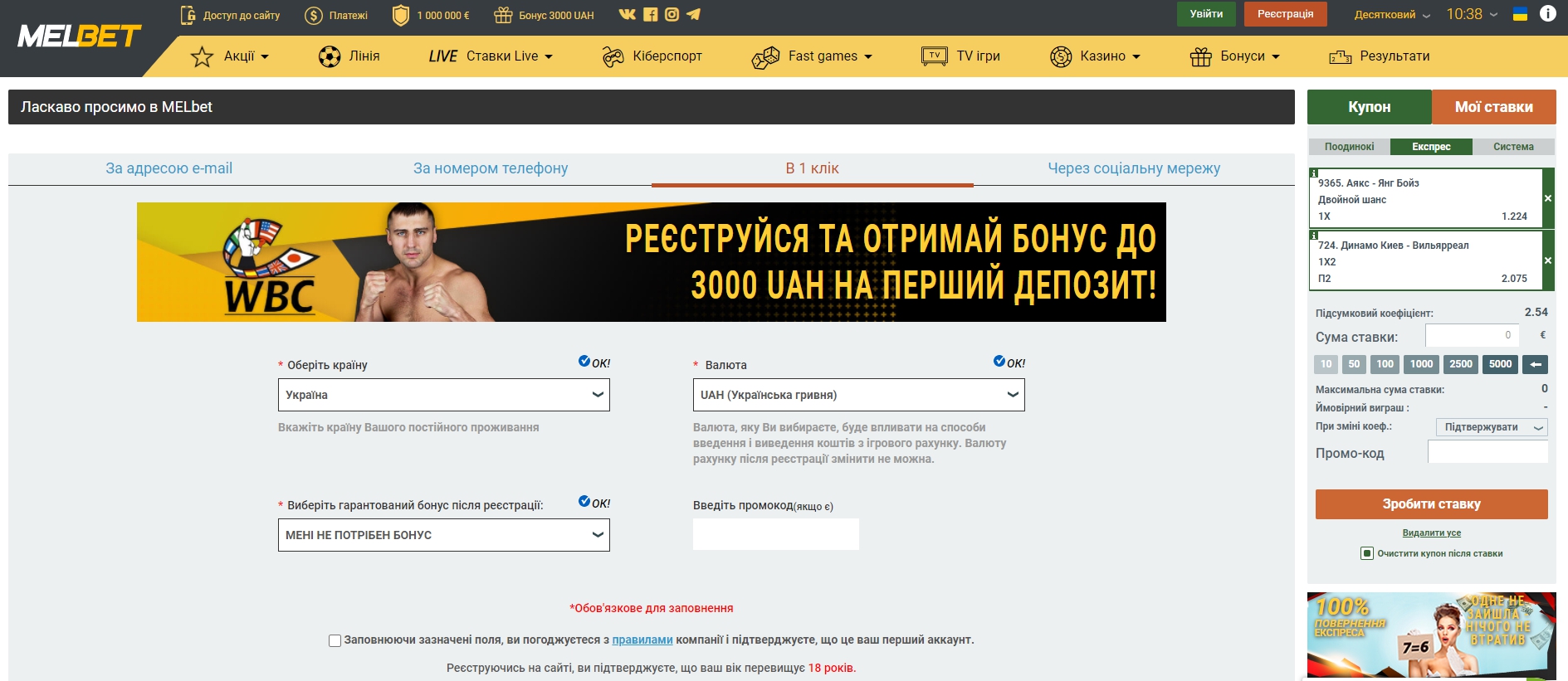1568x681 pixels.
Task: Click the Увійти login button
Action: (x=1206, y=14)
